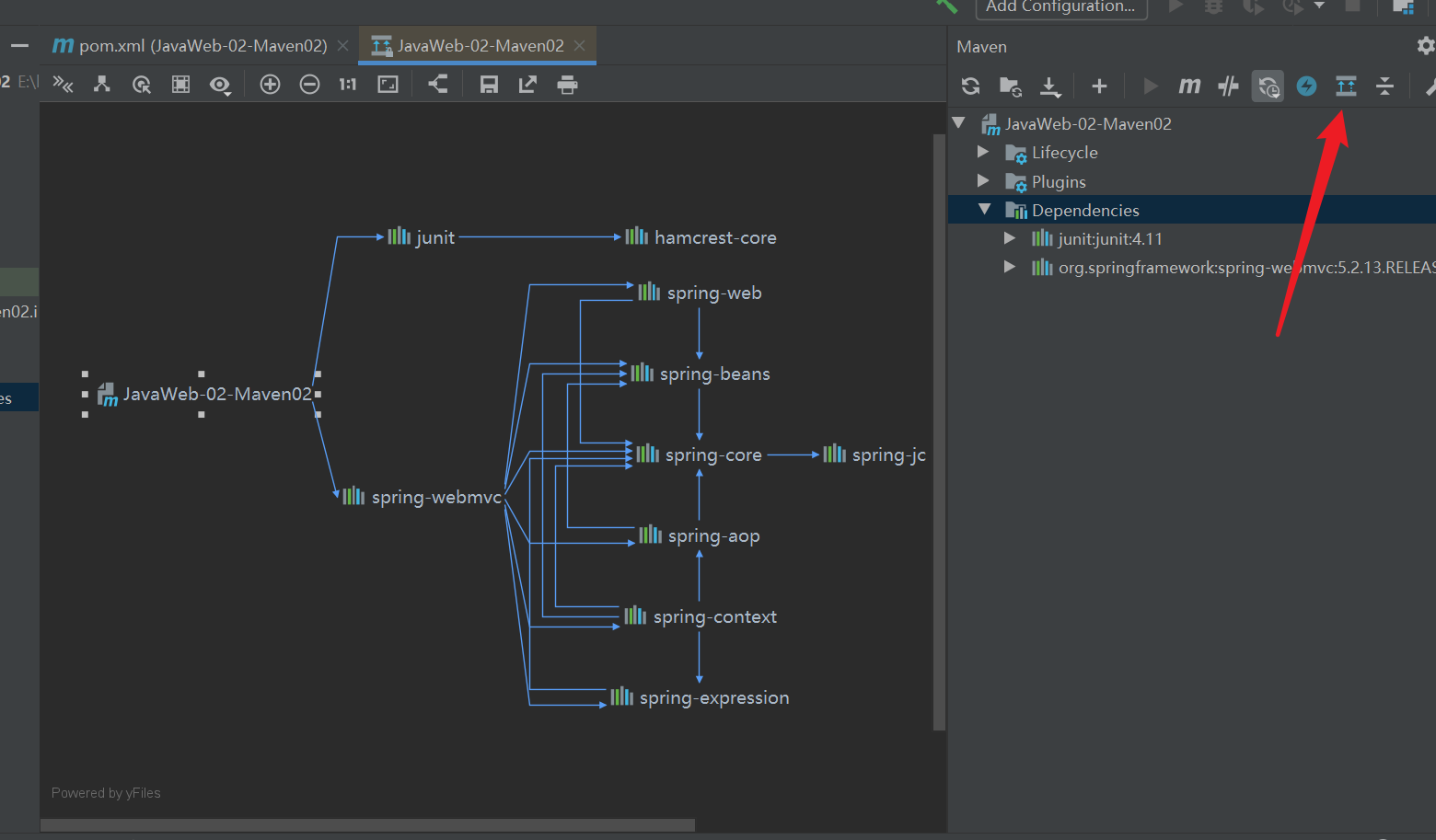Select JavaWeb-02-Maven02 project in Maven tree
The width and height of the screenshot is (1436, 840).
pos(1088,124)
